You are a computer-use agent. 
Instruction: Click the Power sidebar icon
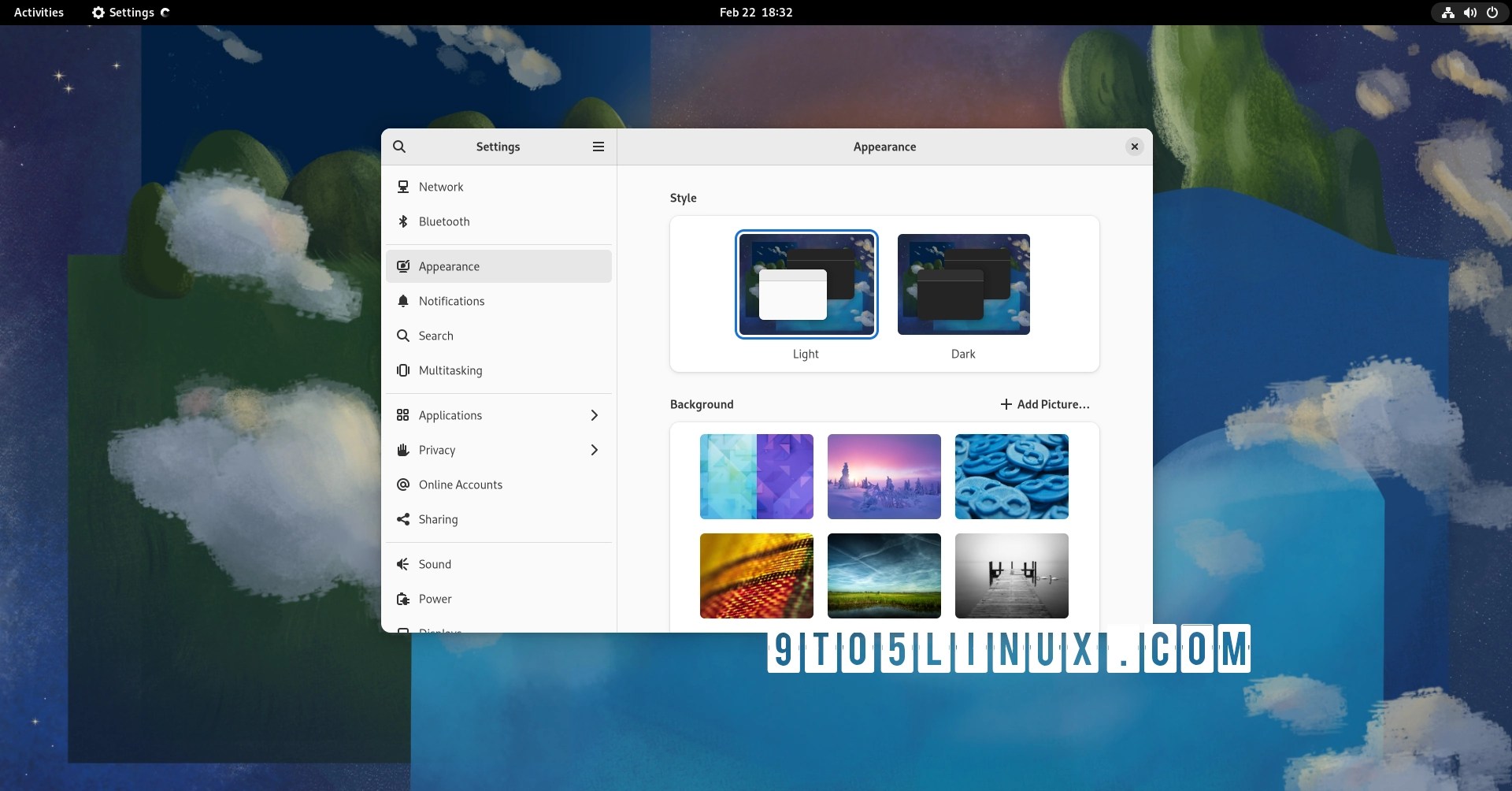pos(403,599)
